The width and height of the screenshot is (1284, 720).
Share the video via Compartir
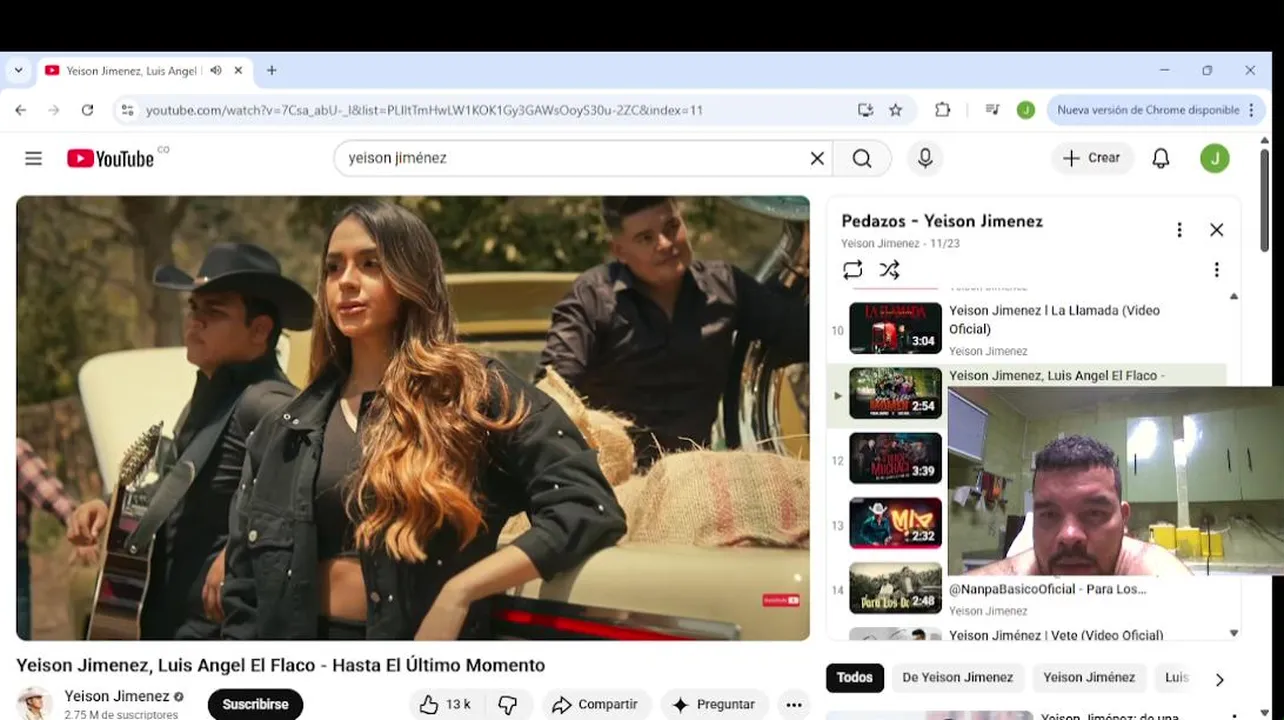tap(595, 705)
